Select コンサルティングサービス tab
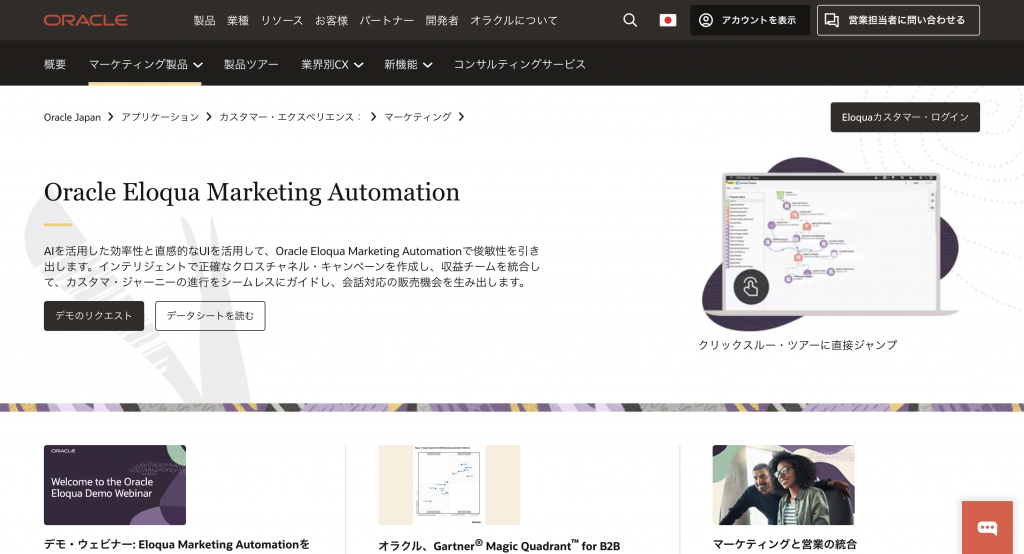The width and height of the screenshot is (1024, 554). 520,64
